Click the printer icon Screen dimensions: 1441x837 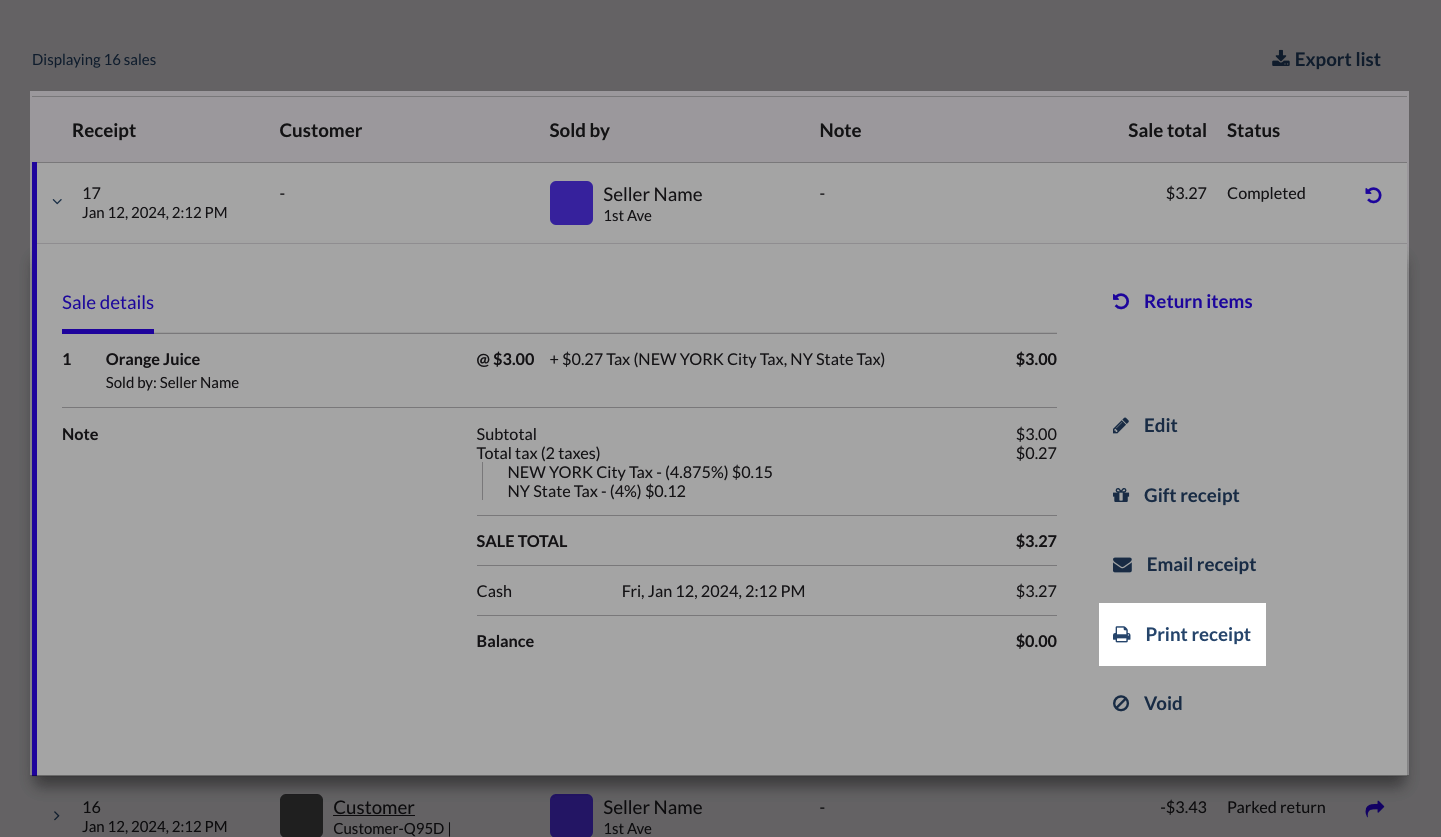point(1122,635)
